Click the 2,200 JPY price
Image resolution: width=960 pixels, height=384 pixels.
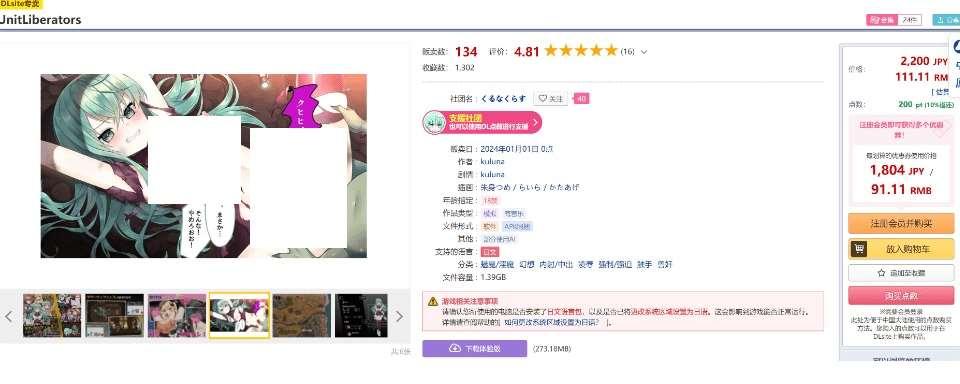point(924,61)
